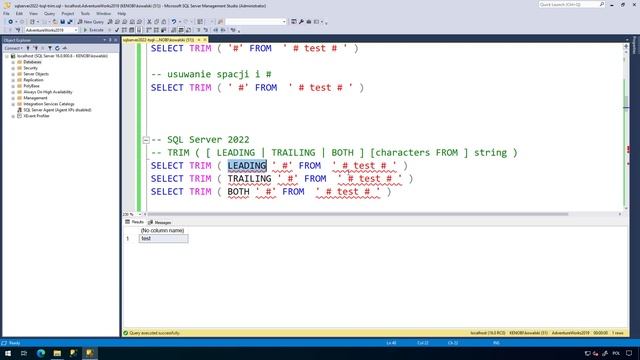Viewport: 640px width, 360px height.
Task: Click the New Query button
Action: tap(91, 22)
